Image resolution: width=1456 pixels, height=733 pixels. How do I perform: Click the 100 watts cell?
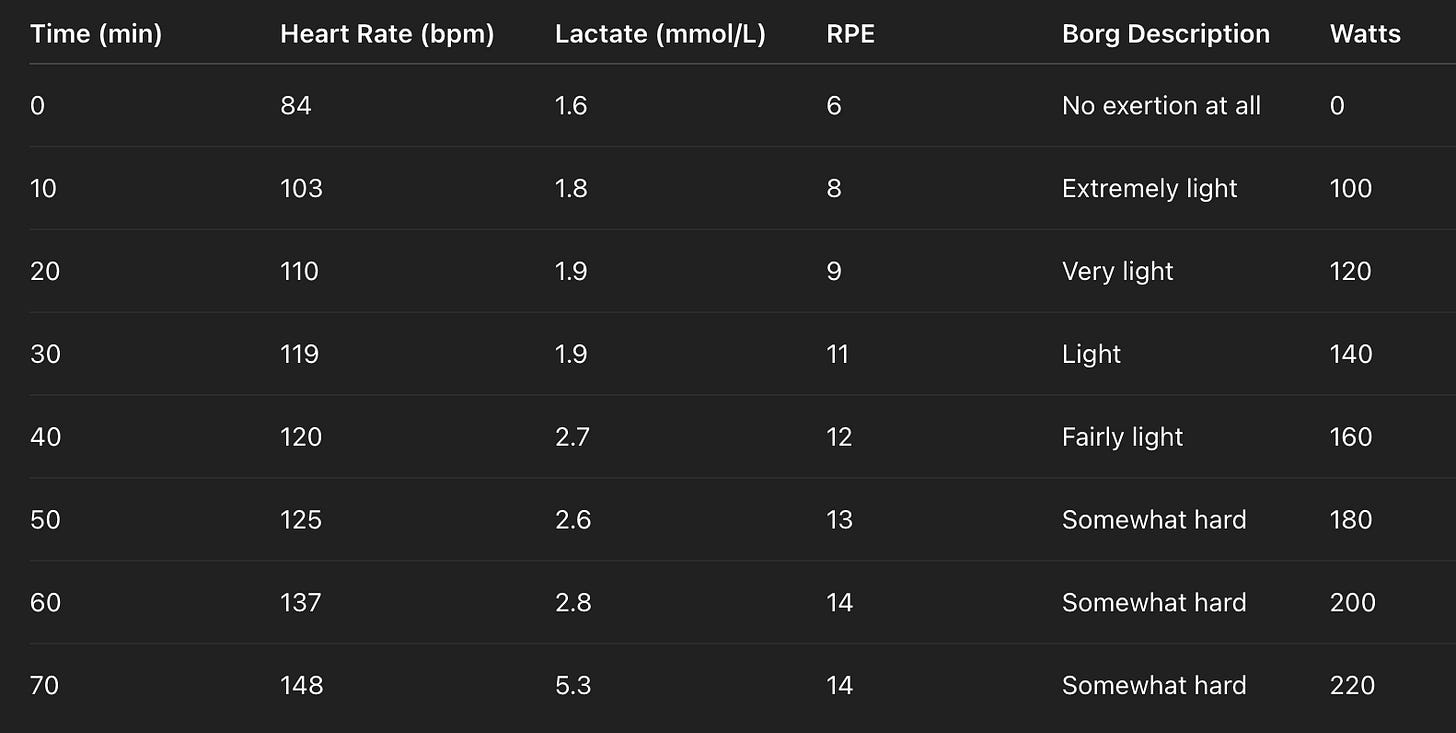pos(1351,189)
